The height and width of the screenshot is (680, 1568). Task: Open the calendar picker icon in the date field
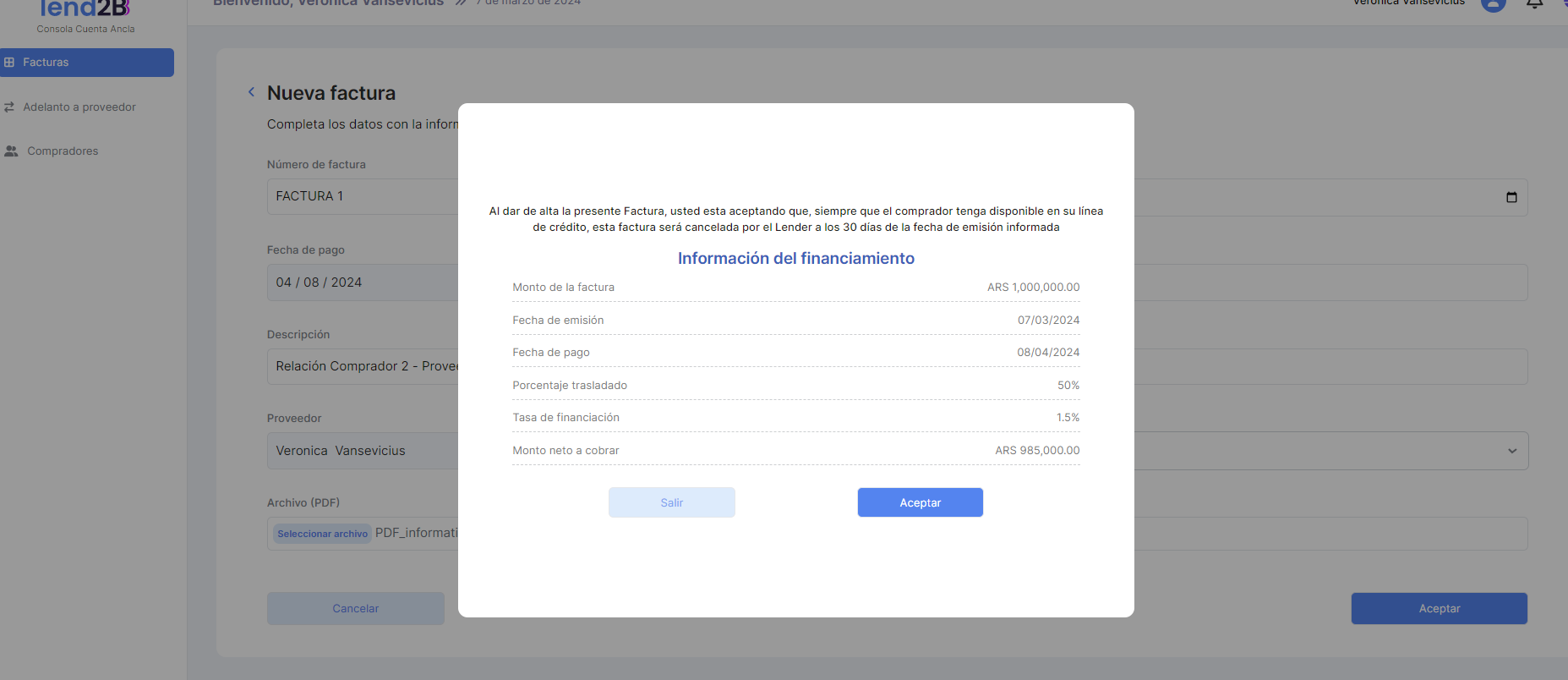click(x=1511, y=197)
